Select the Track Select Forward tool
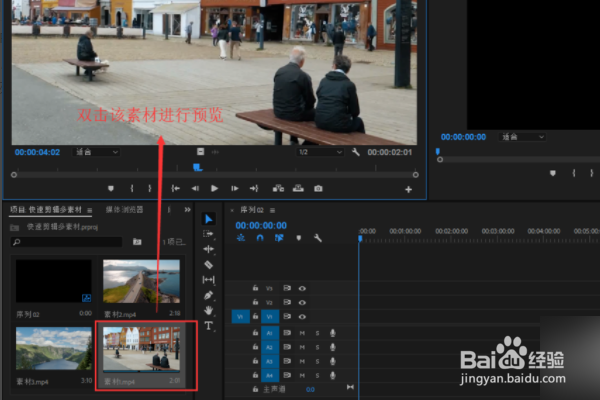 208,234
